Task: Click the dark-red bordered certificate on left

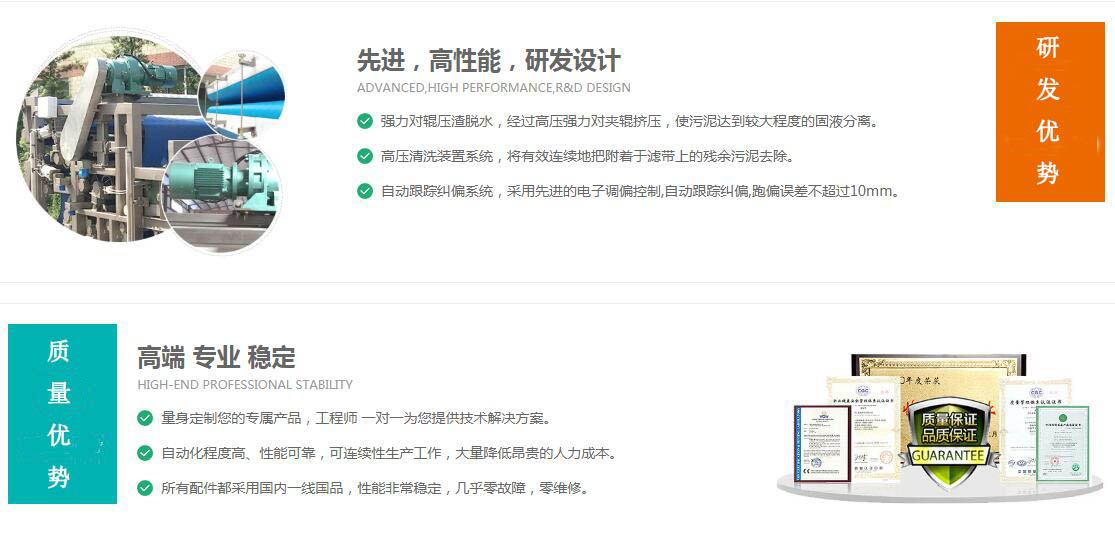Action: pos(821,446)
